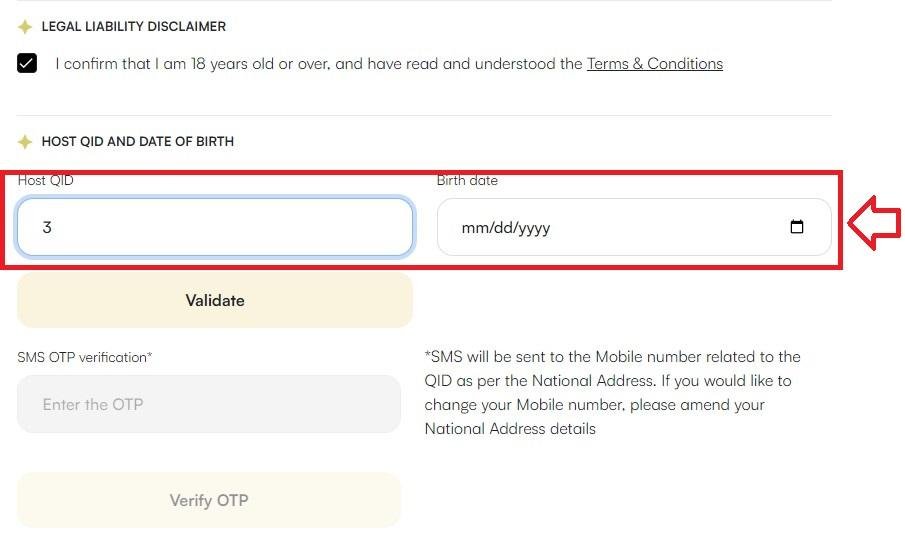The height and width of the screenshot is (541, 905).
Task: Click the Legal Liability Disclaimer heading
Action: (133, 27)
